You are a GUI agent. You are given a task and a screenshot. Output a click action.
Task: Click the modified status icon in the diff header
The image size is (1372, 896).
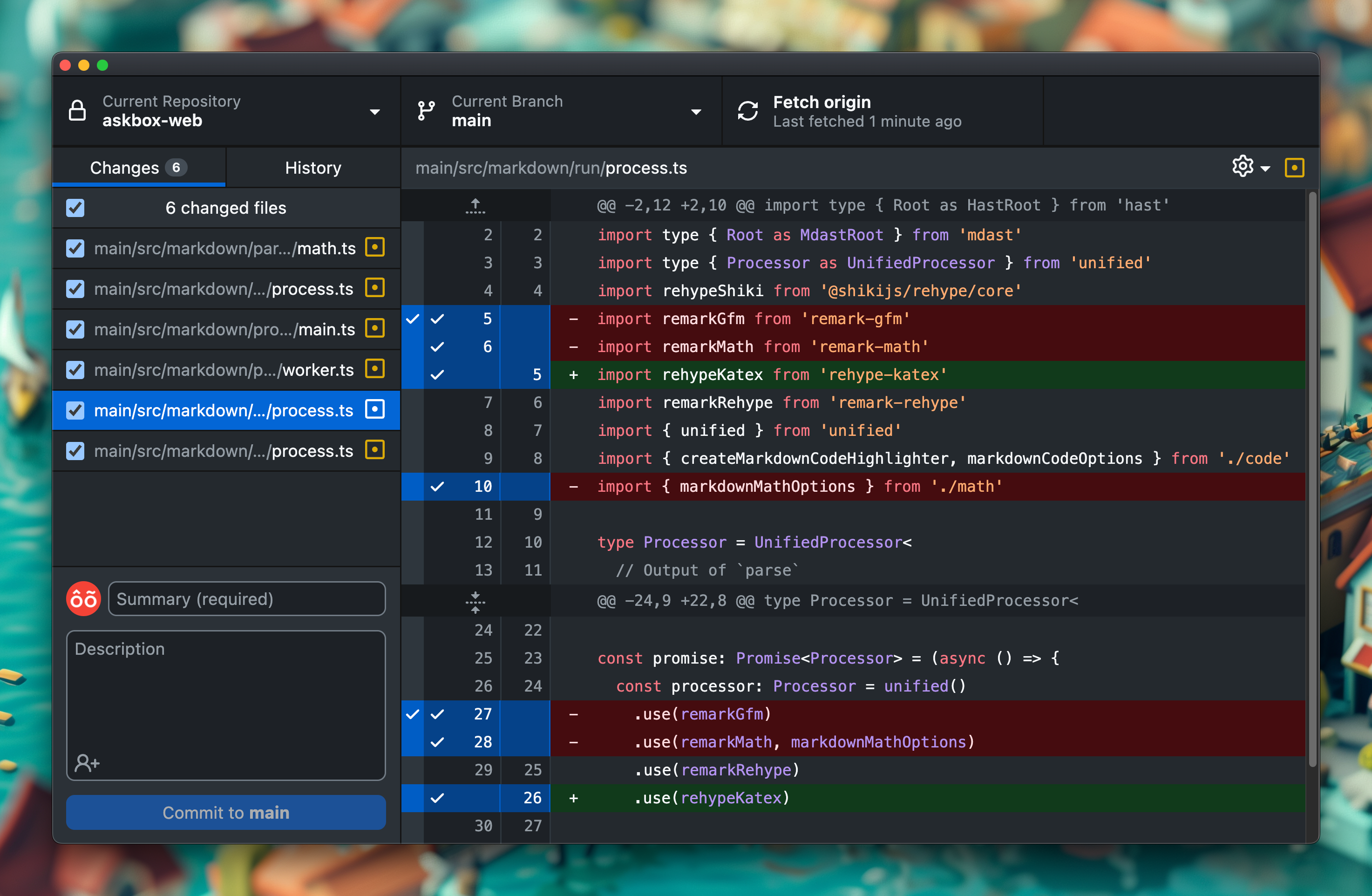point(1294,168)
